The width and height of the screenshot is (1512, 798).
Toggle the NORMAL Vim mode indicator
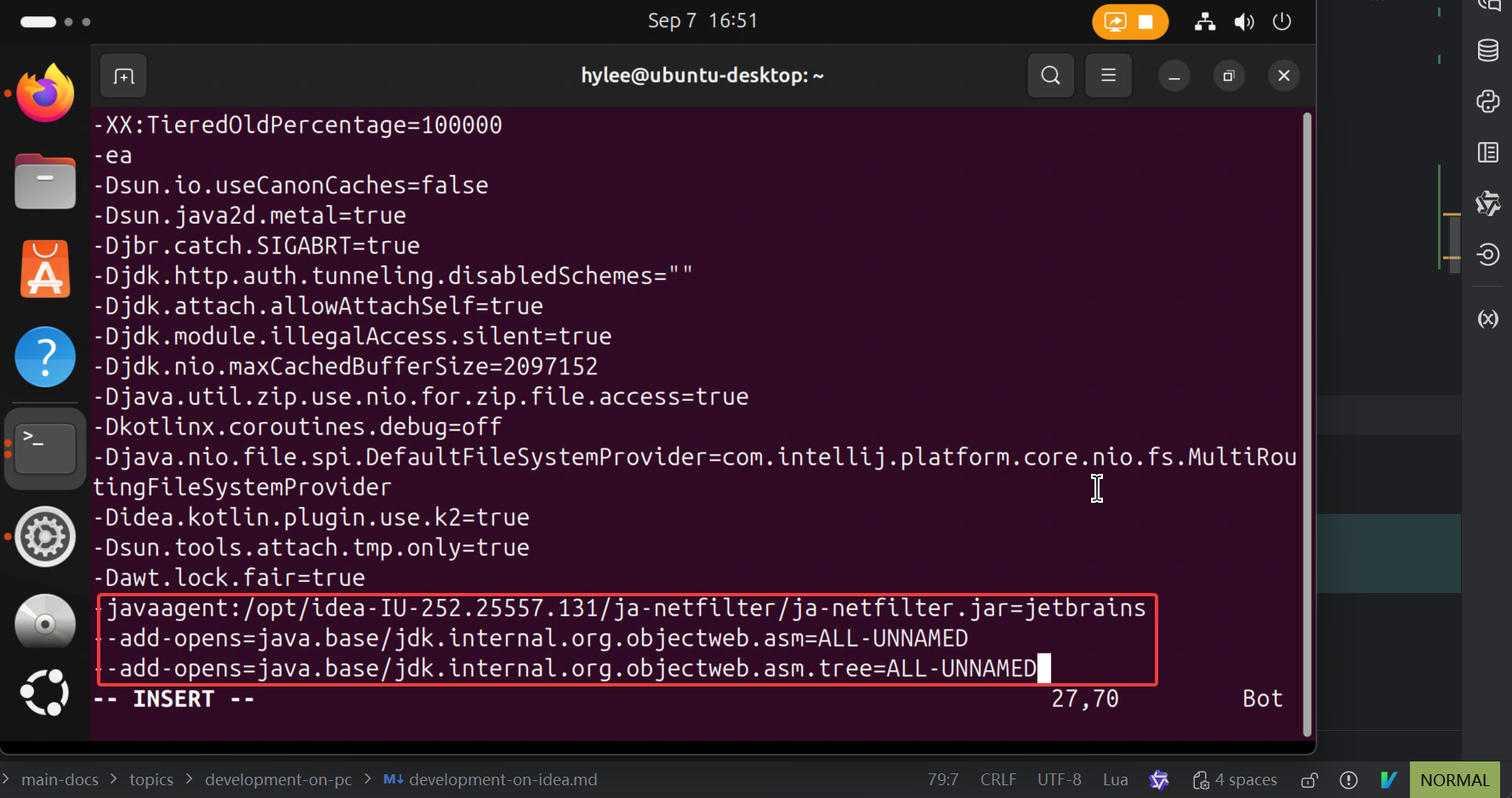(x=1454, y=780)
